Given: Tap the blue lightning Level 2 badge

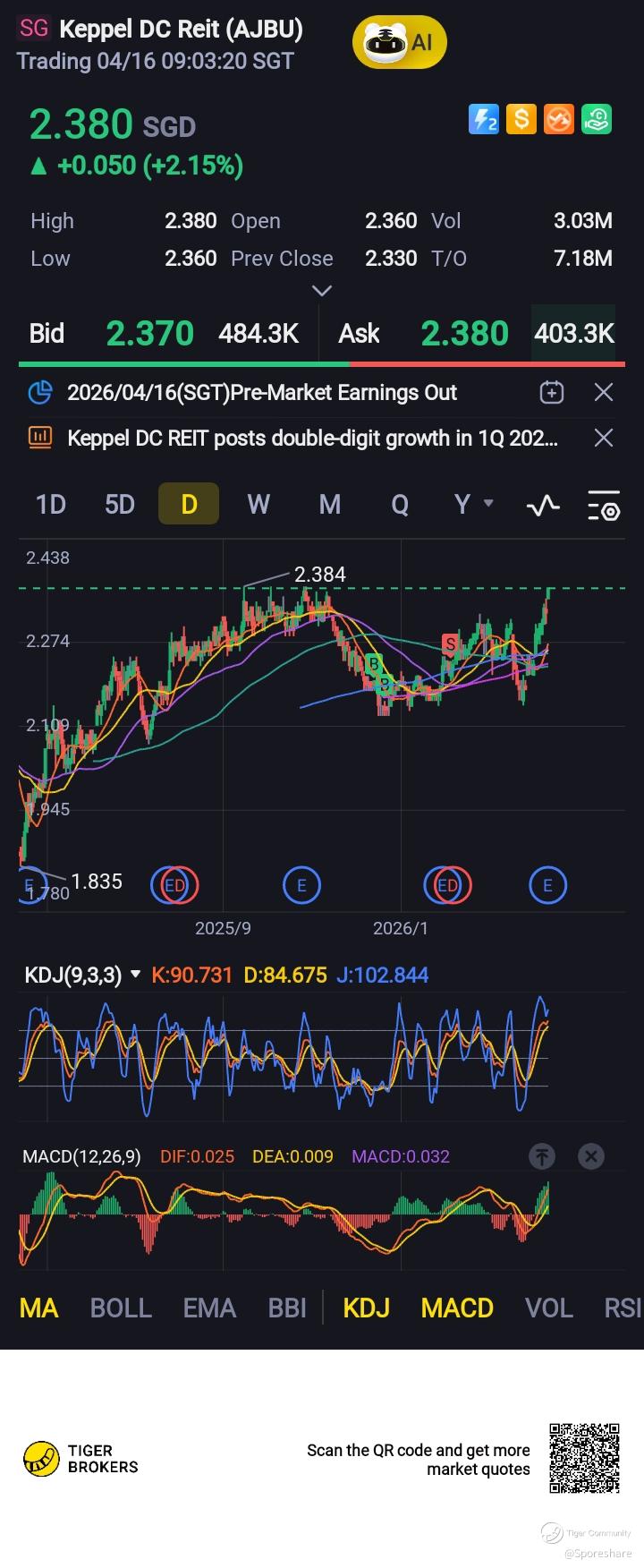Looking at the screenshot, I should tap(484, 119).
